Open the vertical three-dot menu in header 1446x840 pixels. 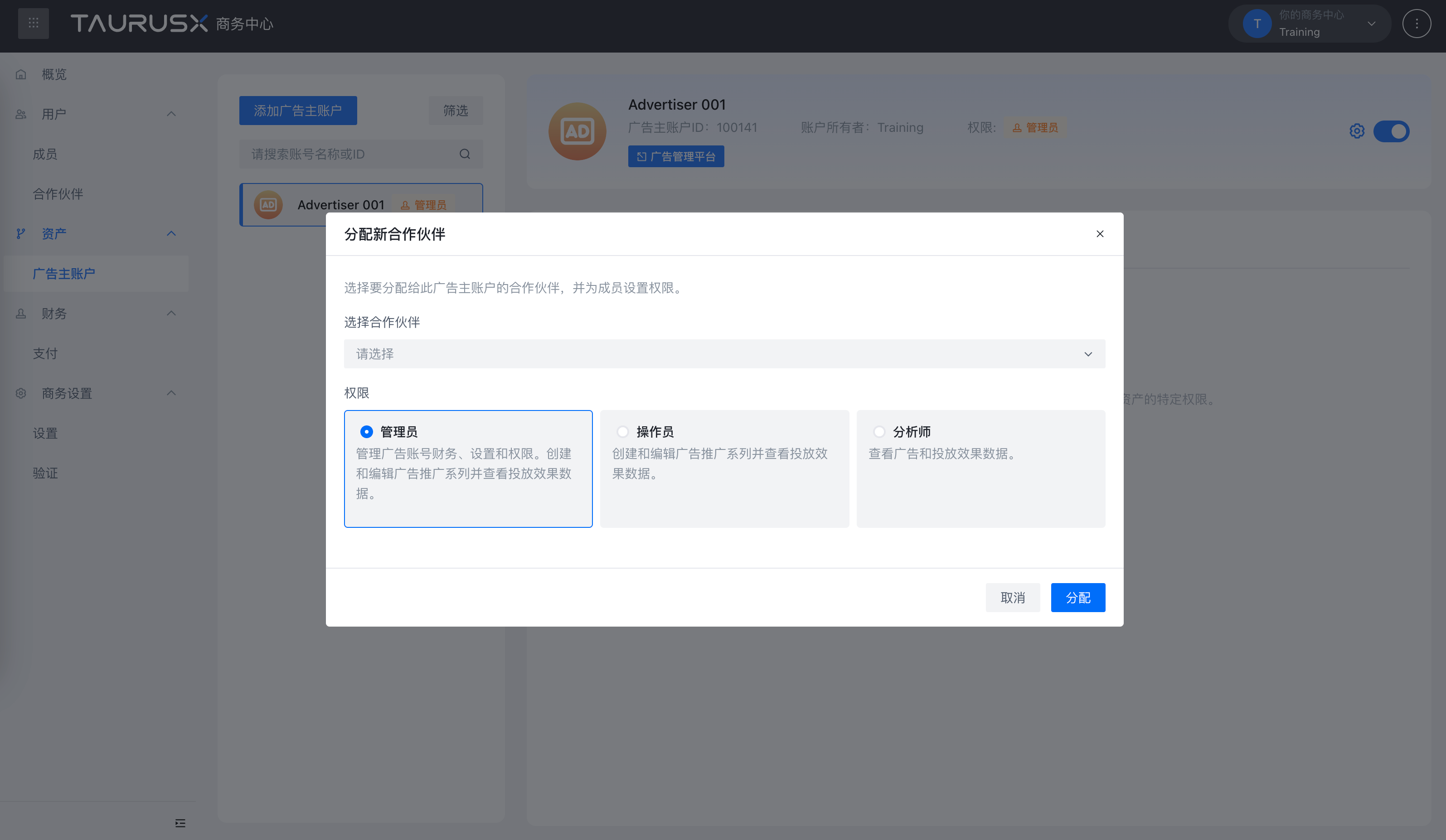[1416, 24]
